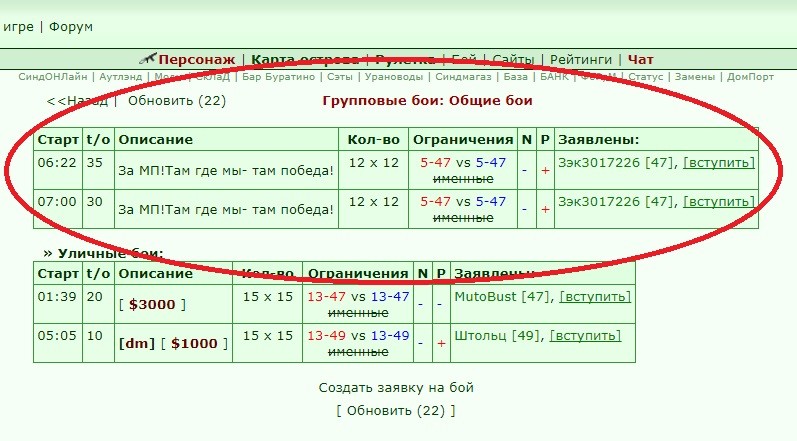Click the [dm] label in 05:05 row
The width and height of the screenshot is (797, 441).
tap(137, 344)
